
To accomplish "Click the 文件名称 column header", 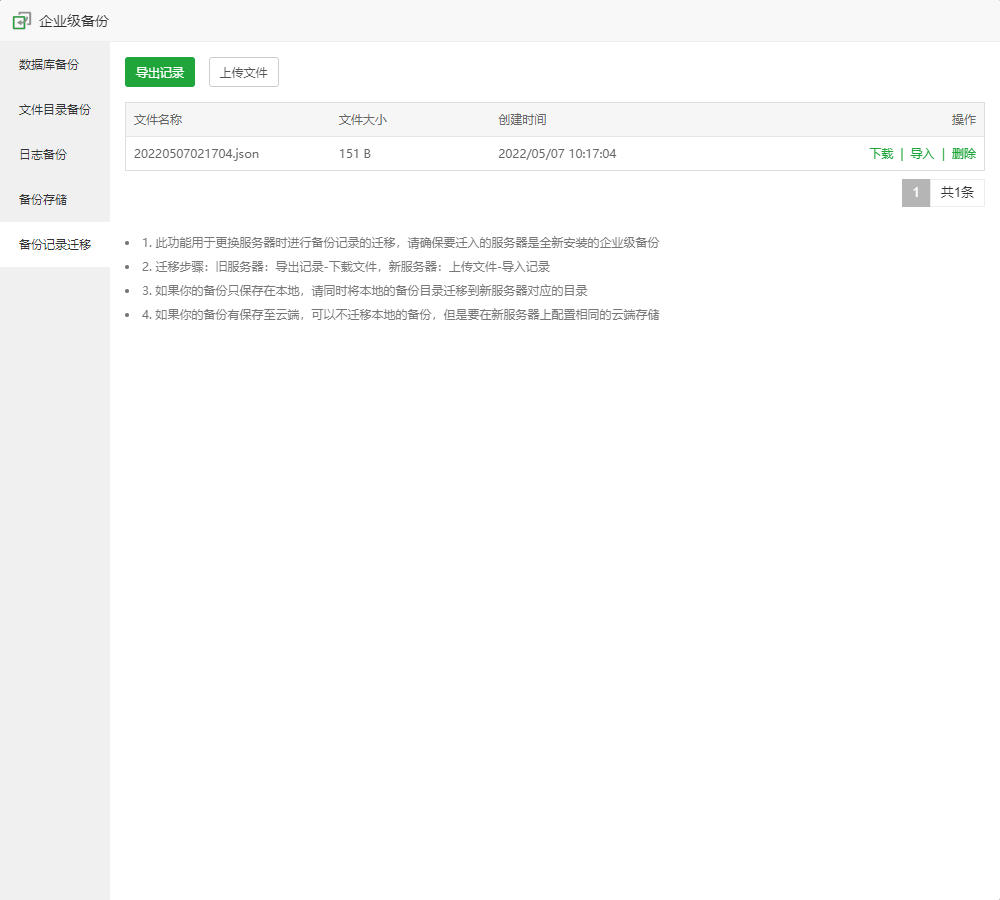I will tap(158, 120).
